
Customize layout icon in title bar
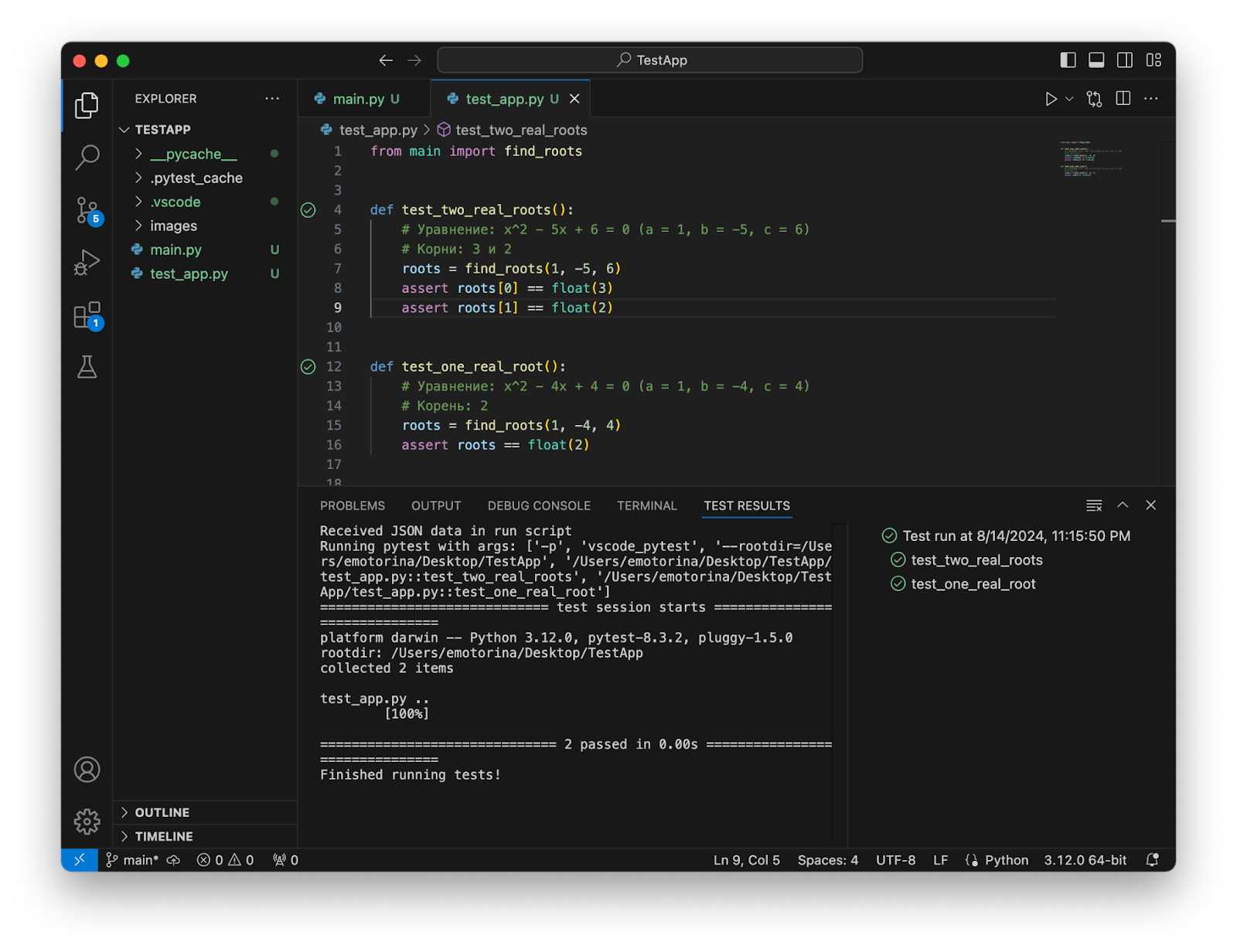(x=1154, y=60)
